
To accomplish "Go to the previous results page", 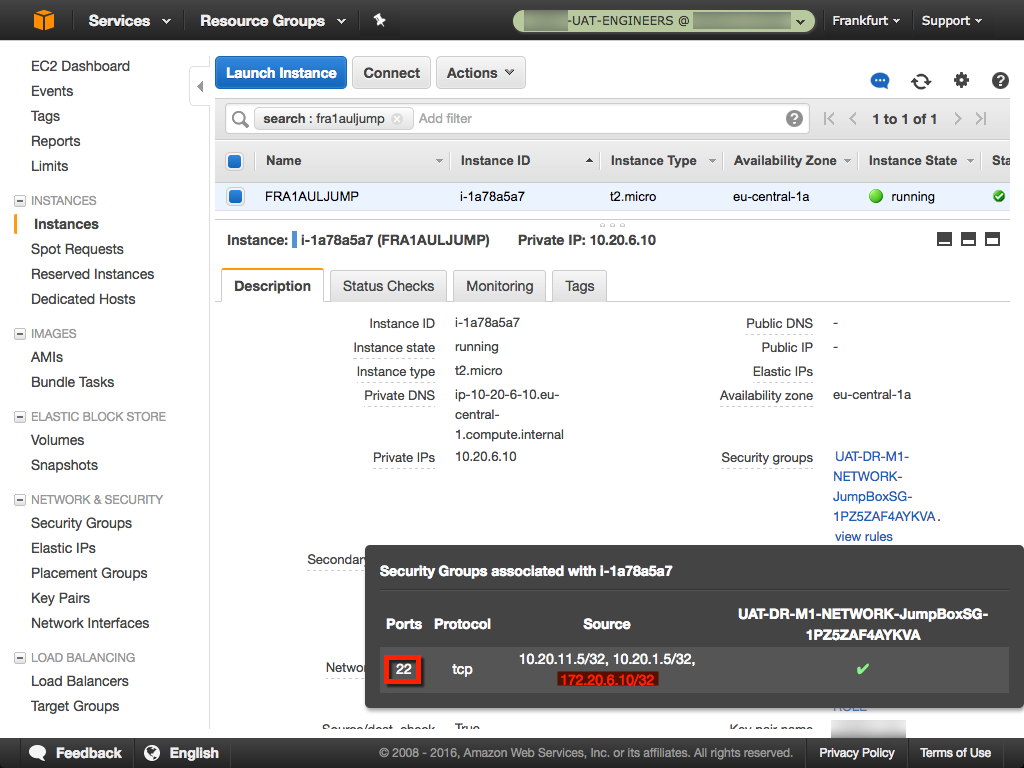I will pos(853,119).
